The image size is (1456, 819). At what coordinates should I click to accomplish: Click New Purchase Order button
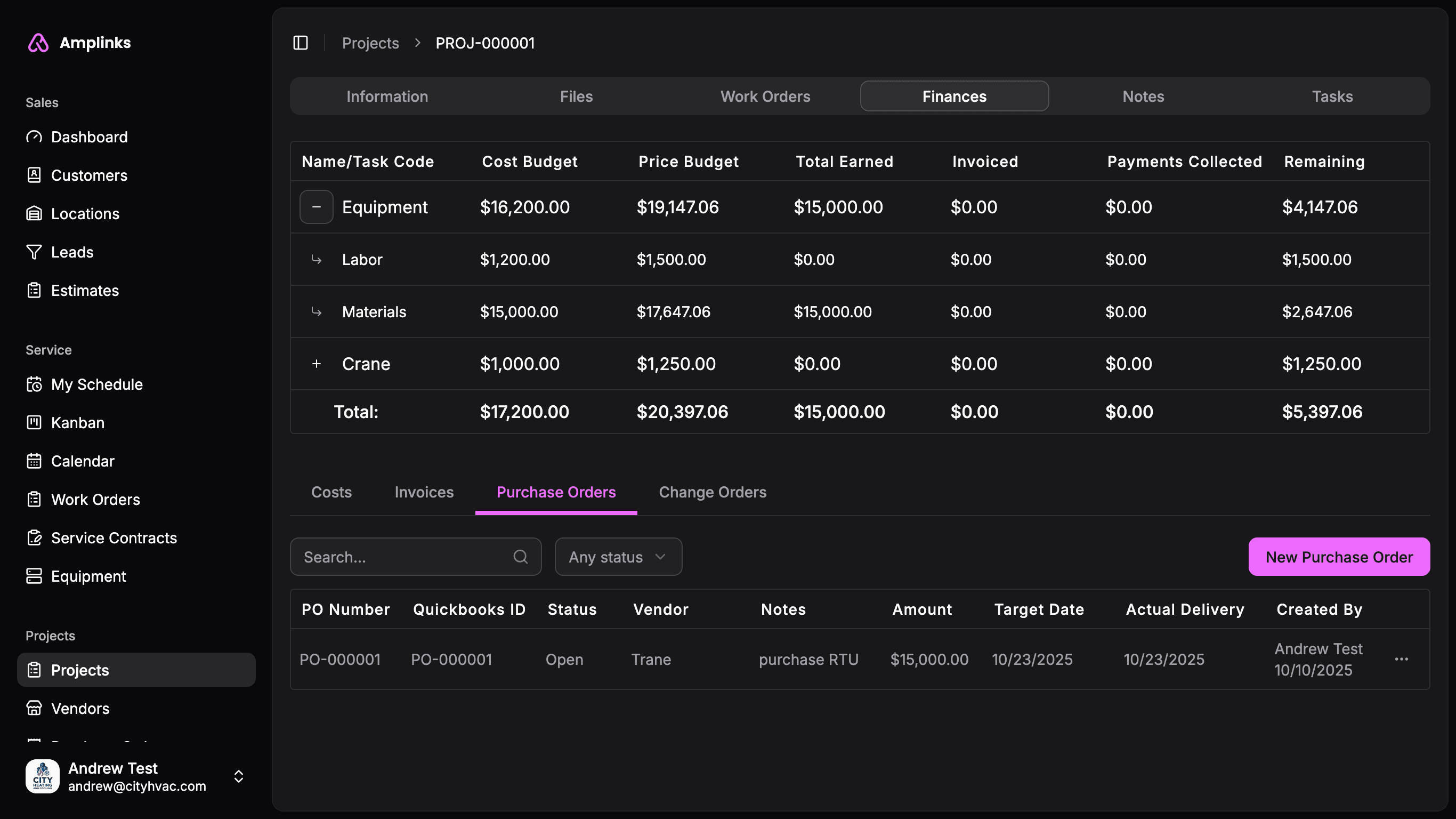tap(1338, 557)
